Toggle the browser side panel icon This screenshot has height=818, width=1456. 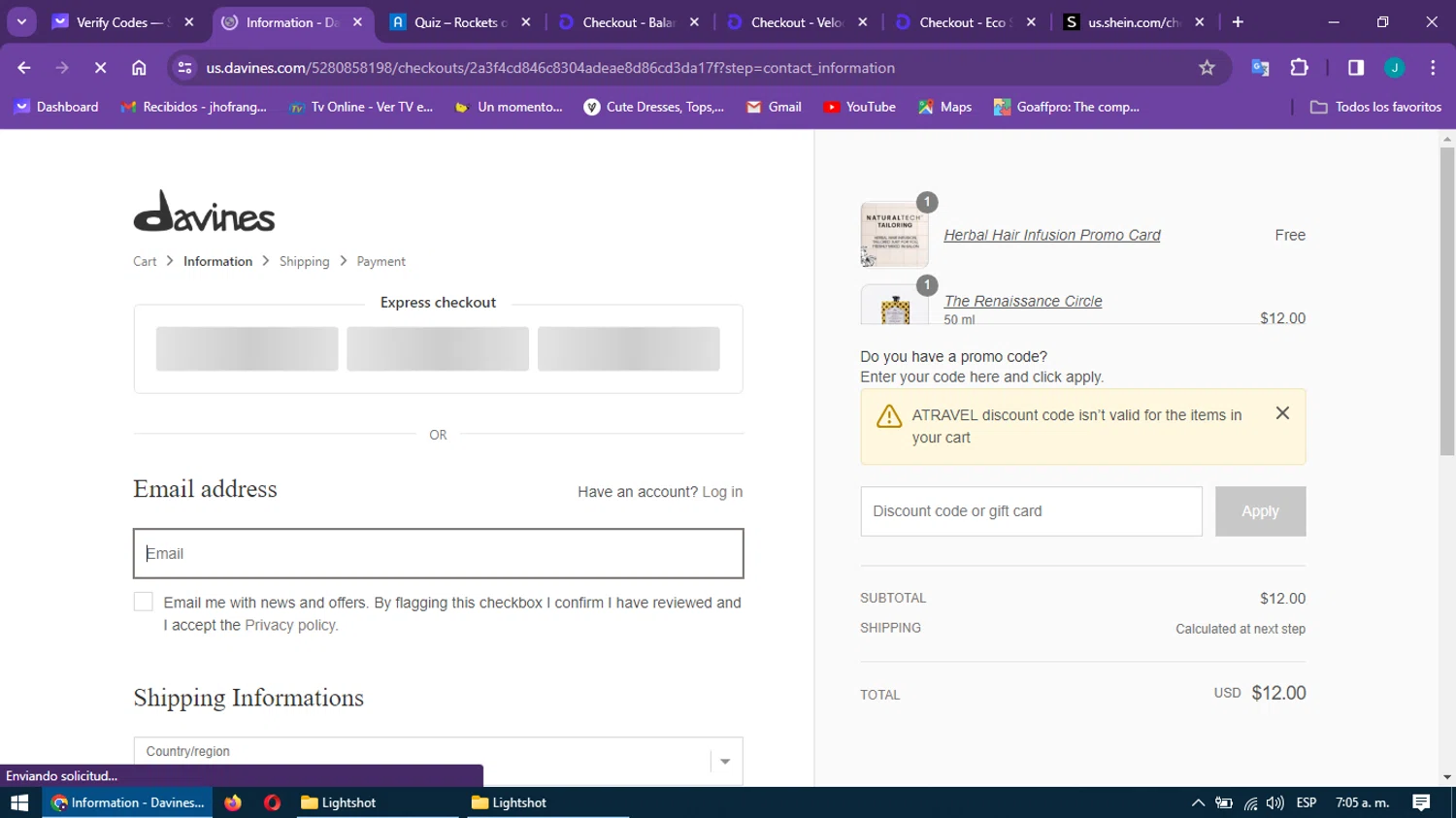[1356, 68]
